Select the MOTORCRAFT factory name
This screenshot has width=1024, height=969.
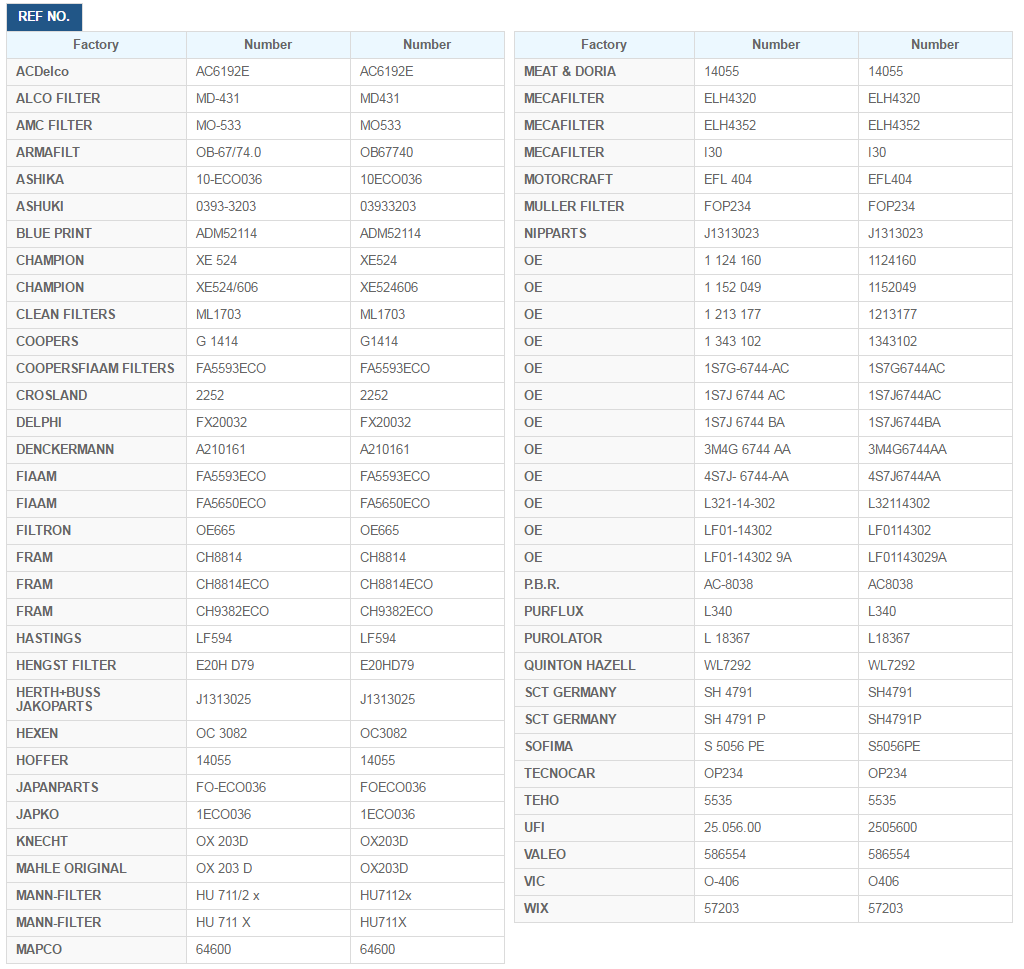pos(568,180)
